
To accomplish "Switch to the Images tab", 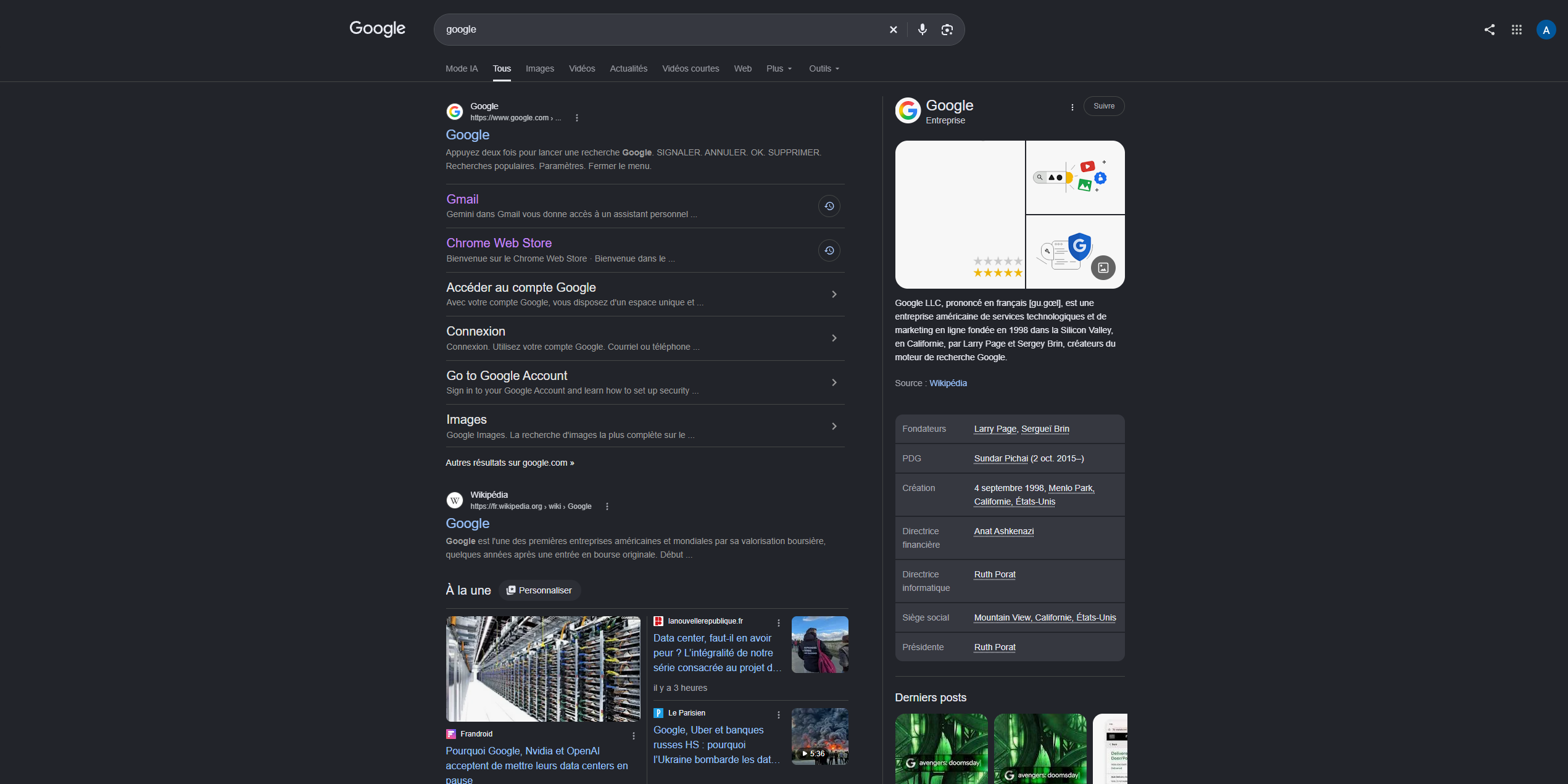I will click(540, 68).
